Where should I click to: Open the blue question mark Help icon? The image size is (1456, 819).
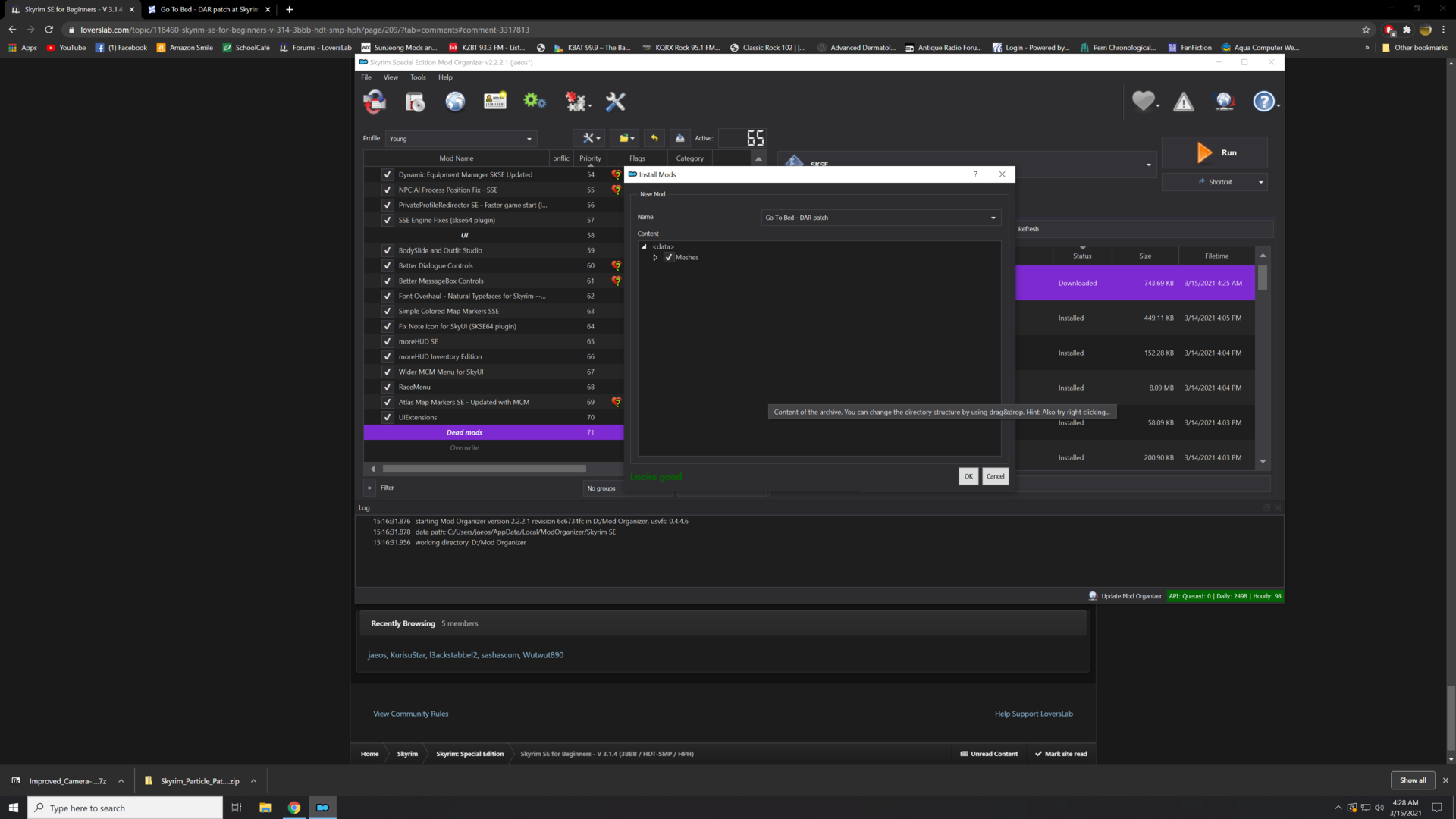coord(1263,102)
